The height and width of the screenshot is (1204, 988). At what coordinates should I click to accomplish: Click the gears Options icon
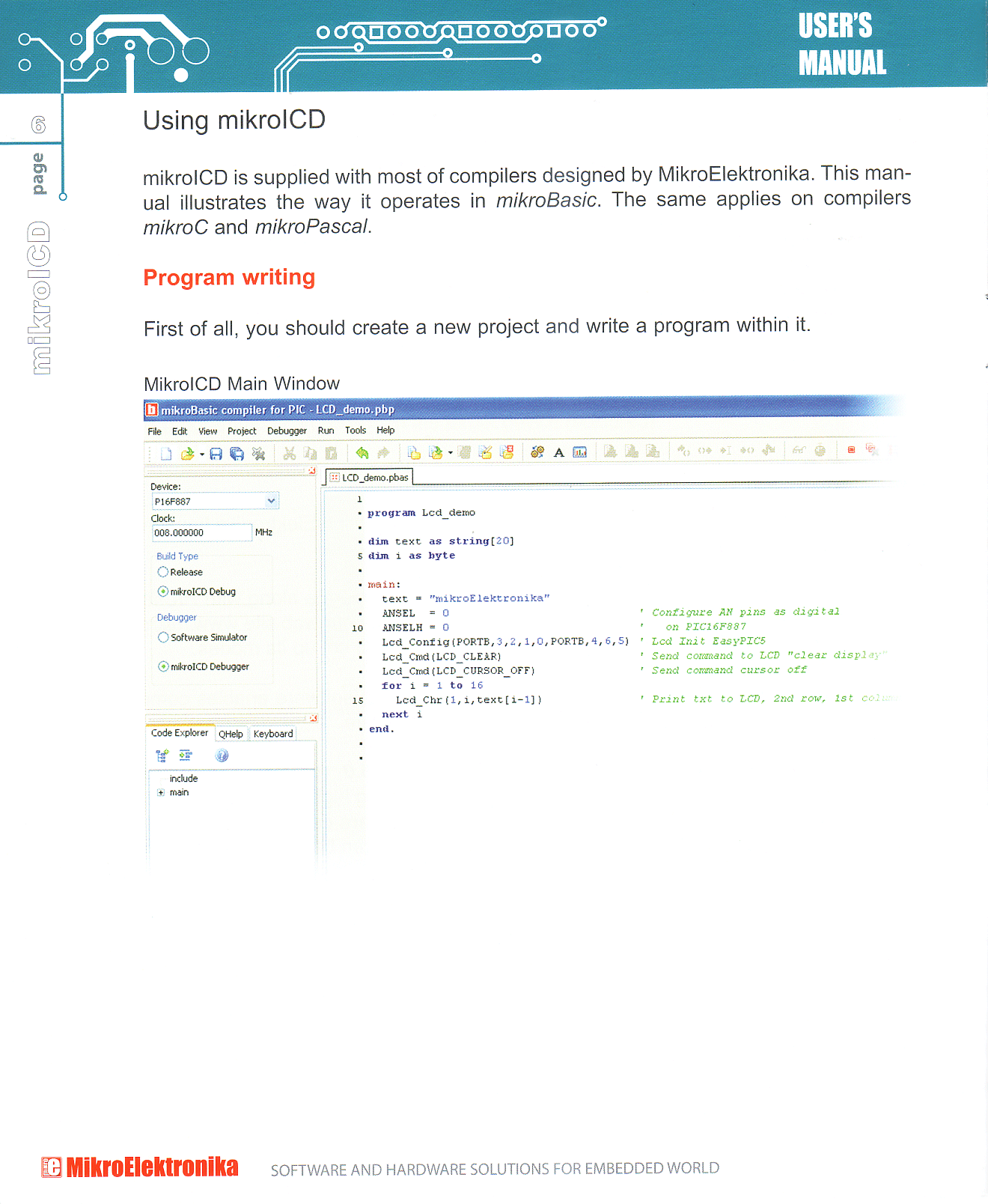click(x=537, y=452)
